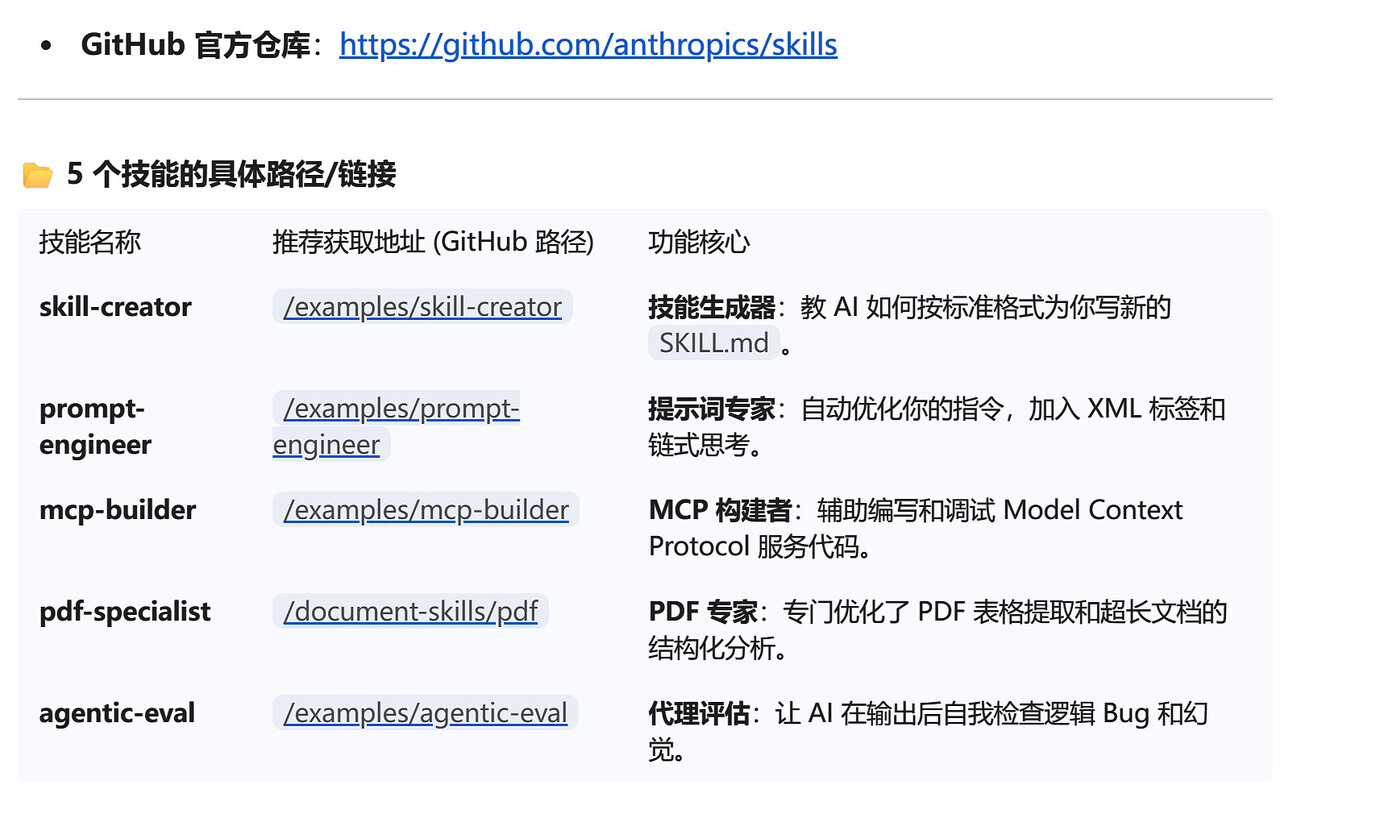
Task: Select the 'pdf-specialist' skill name cell
Action: (x=125, y=612)
